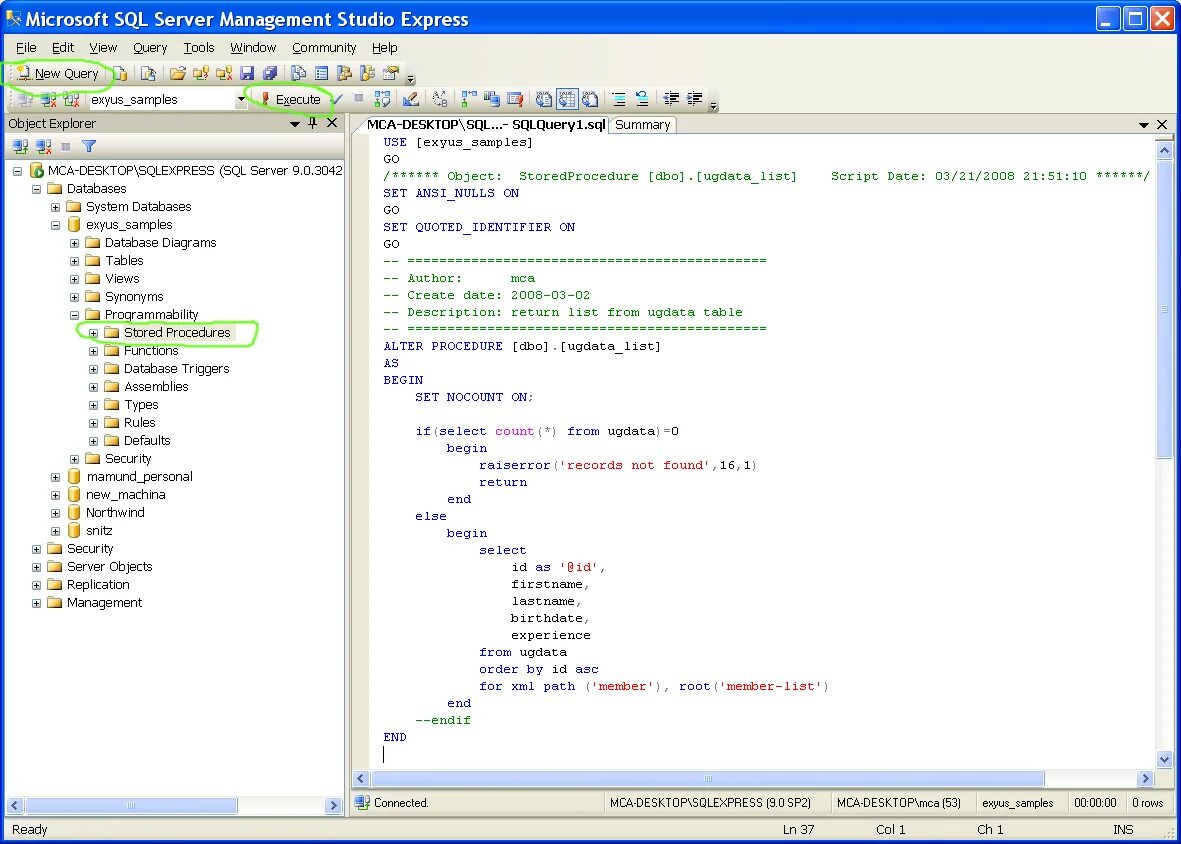Click Object Explorer horizontal scrollbar thumb
The height and width of the screenshot is (844, 1181).
click(x=131, y=805)
